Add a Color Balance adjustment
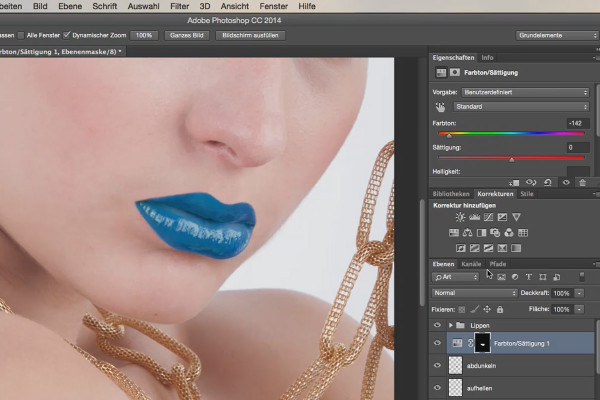 (x=468, y=233)
